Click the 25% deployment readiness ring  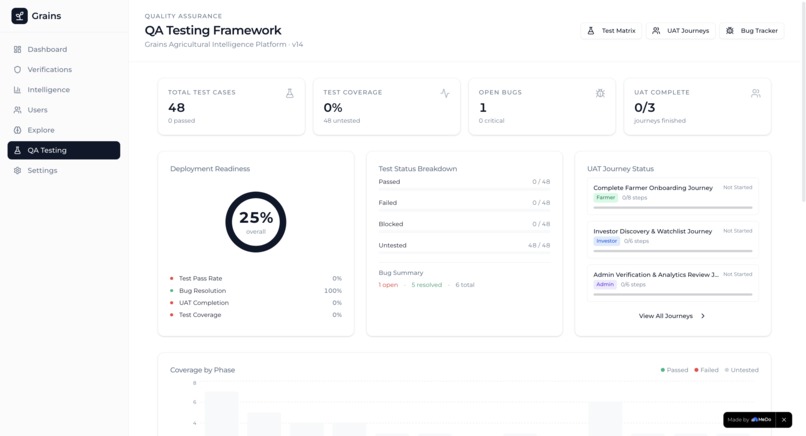pos(255,222)
